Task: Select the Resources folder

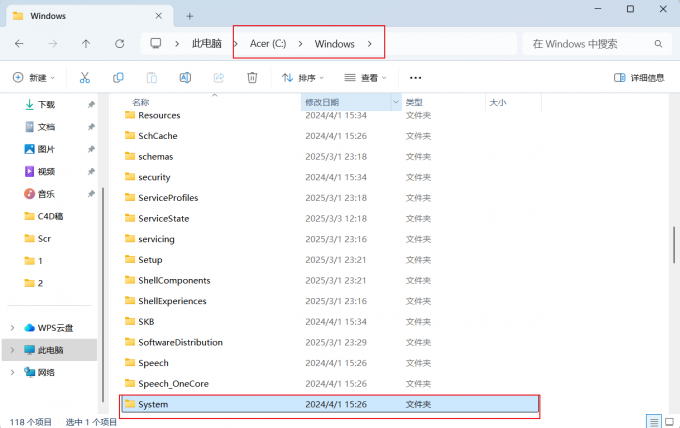Action: (159, 115)
